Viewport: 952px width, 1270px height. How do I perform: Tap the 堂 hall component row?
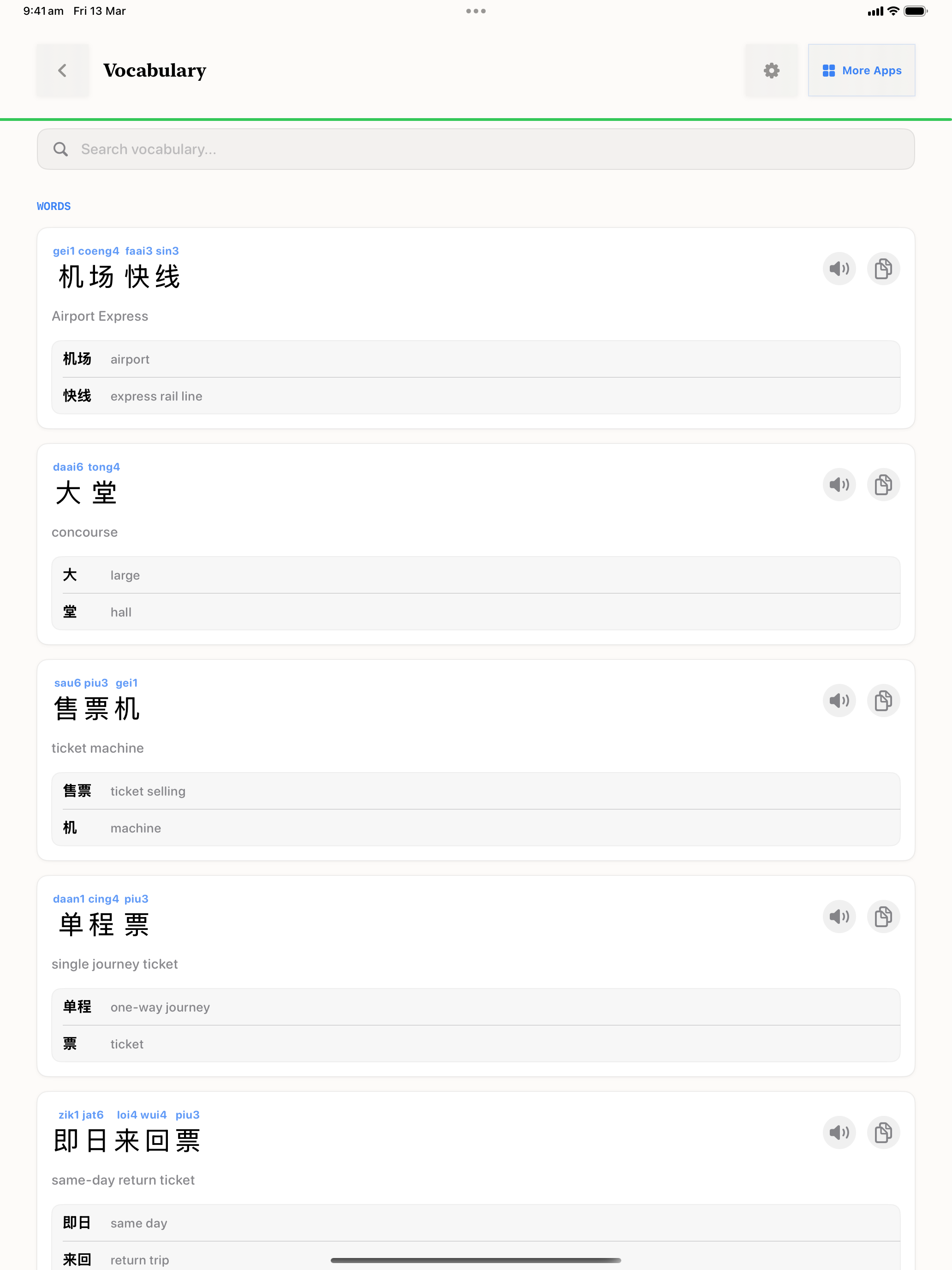coord(475,612)
